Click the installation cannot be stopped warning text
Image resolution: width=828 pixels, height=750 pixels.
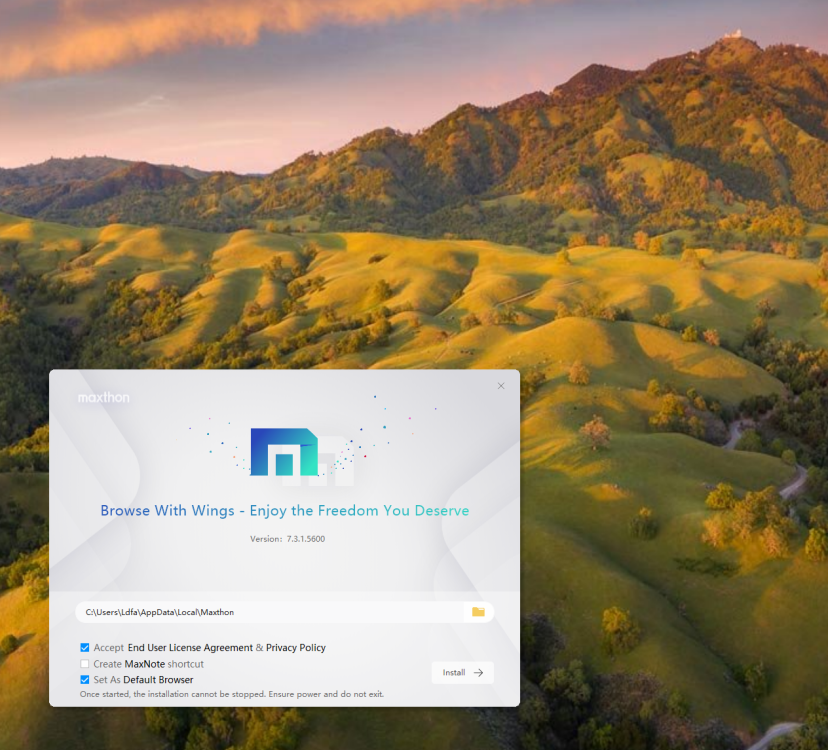(x=231, y=694)
